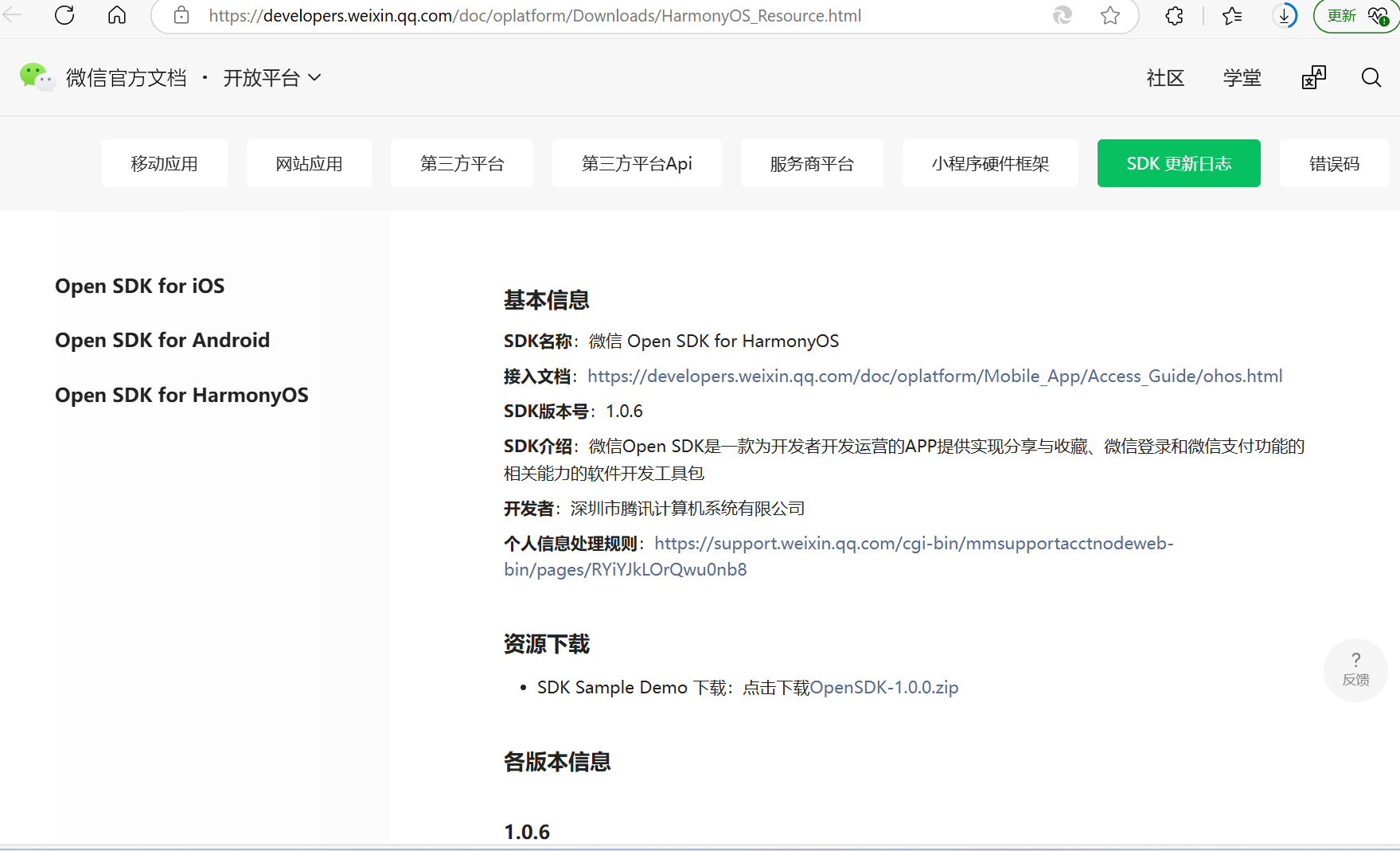Click the browser back arrow

coord(12,15)
